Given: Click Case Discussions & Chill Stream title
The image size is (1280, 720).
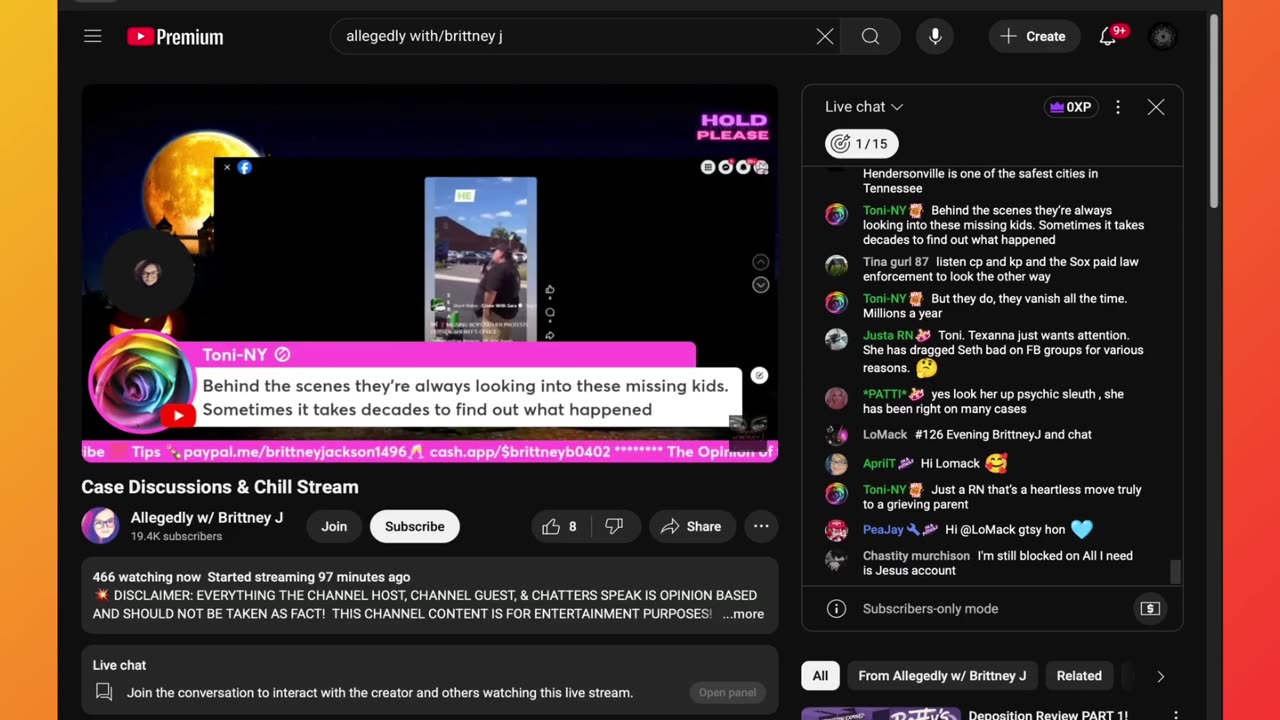Looking at the screenshot, I should coord(220,487).
